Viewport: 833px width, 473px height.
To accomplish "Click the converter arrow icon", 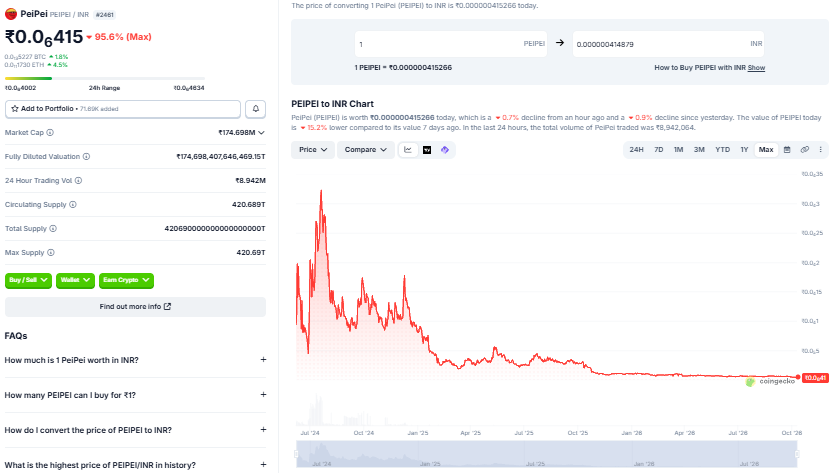I will [x=560, y=43].
